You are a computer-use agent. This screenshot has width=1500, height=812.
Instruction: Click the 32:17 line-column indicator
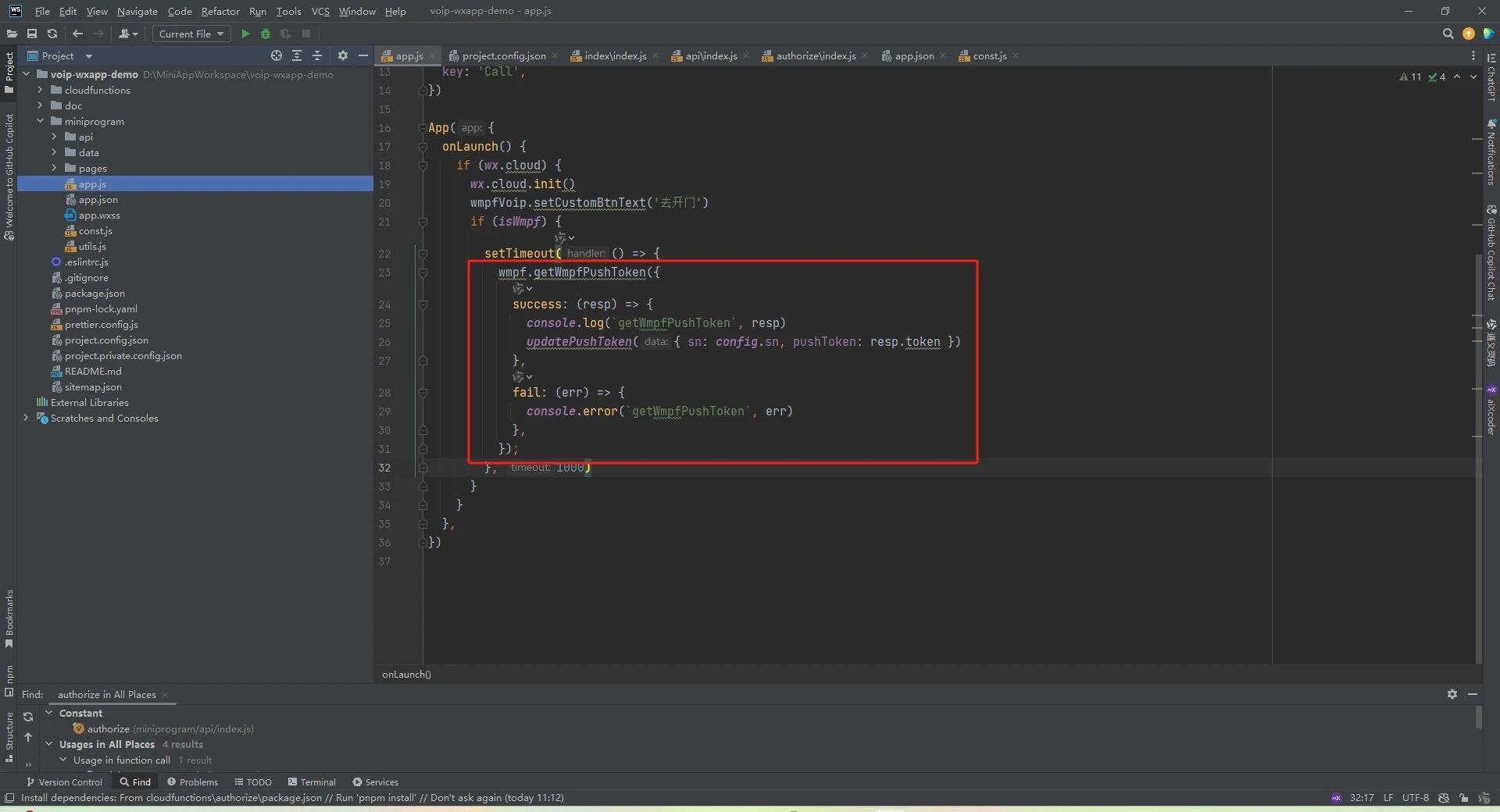tap(1362, 798)
